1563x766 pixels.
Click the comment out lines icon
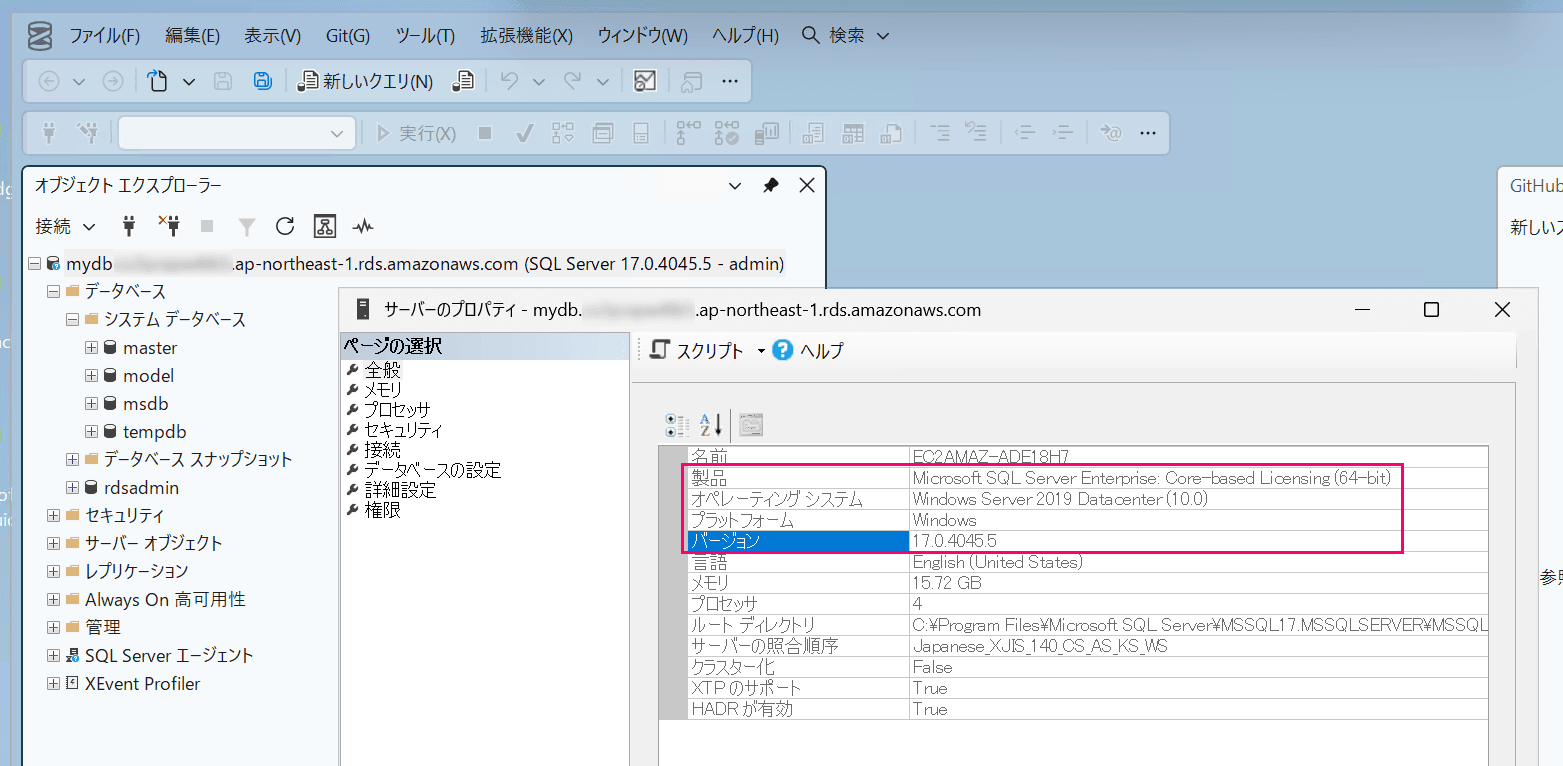pos(940,133)
